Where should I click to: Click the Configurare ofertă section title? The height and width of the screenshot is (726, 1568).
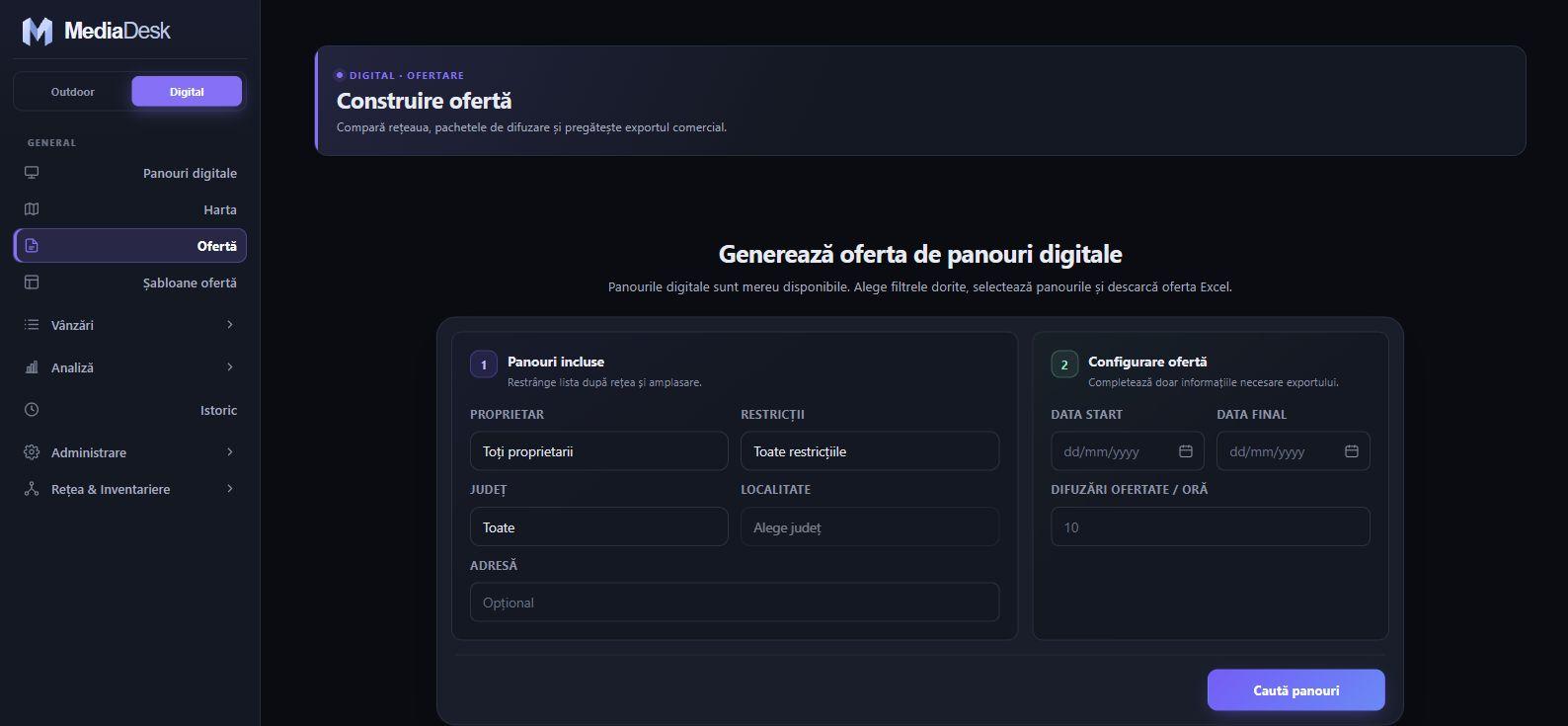(1147, 362)
